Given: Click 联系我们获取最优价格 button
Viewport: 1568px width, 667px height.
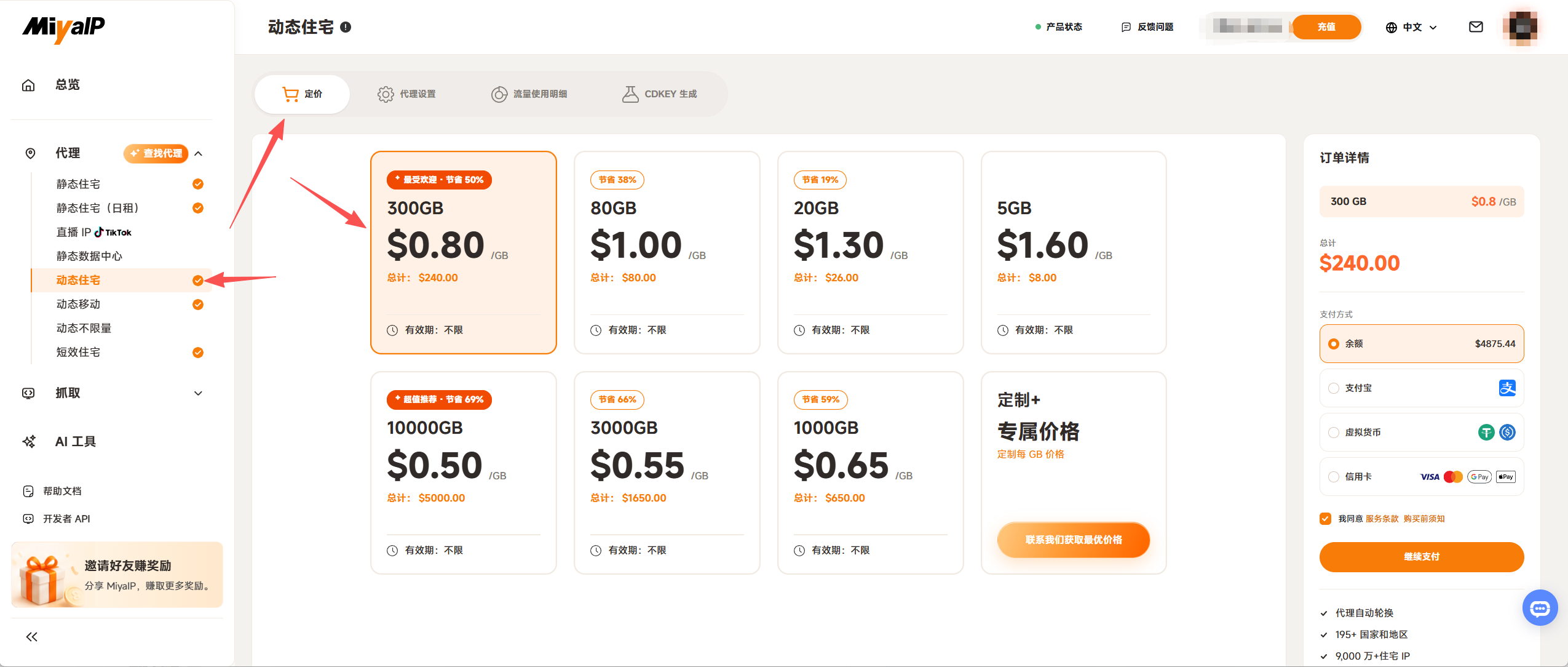Looking at the screenshot, I should 1074,540.
